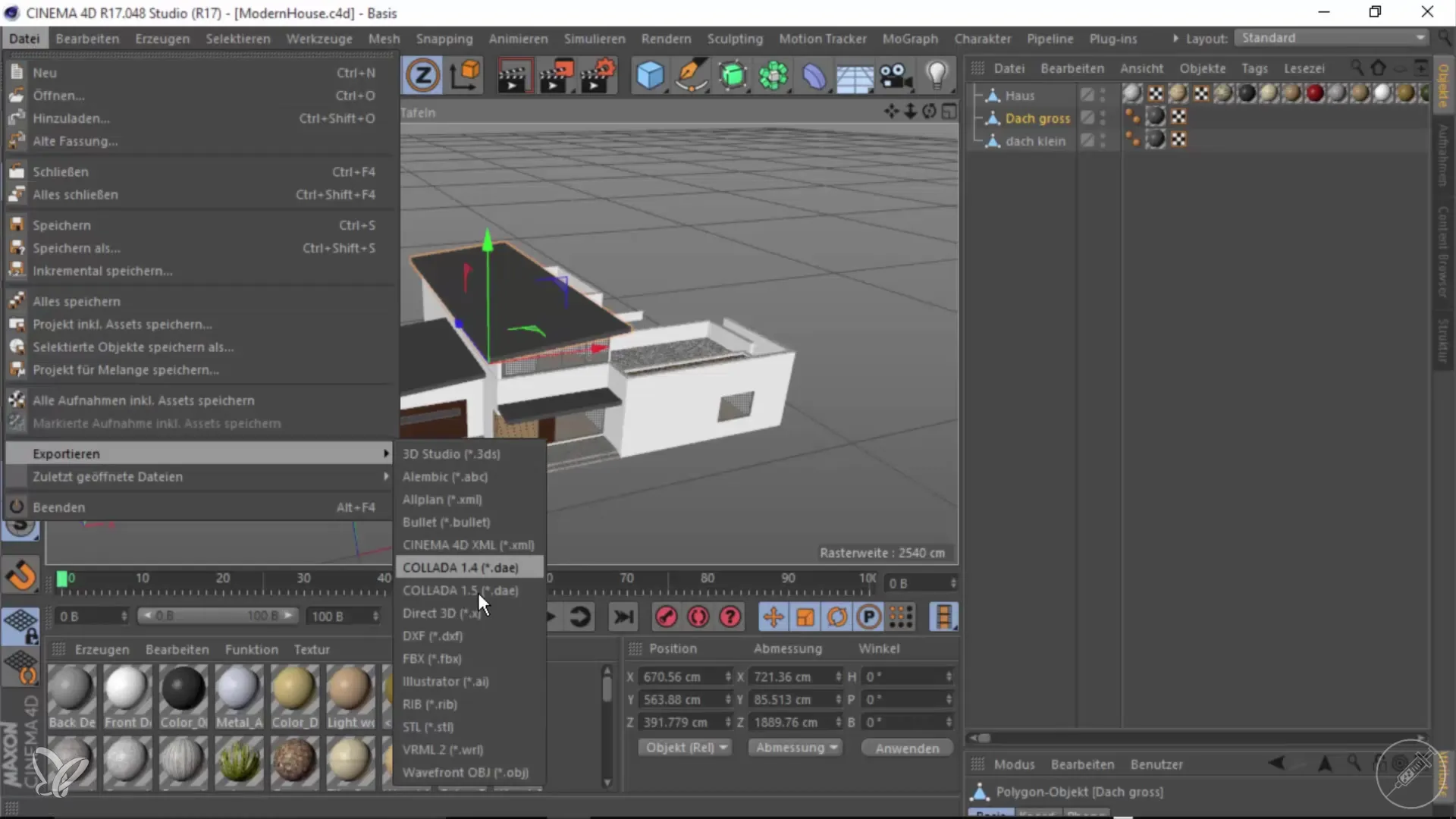Step the Abmessung X size spinner
The width and height of the screenshot is (1456, 819).
click(x=838, y=676)
